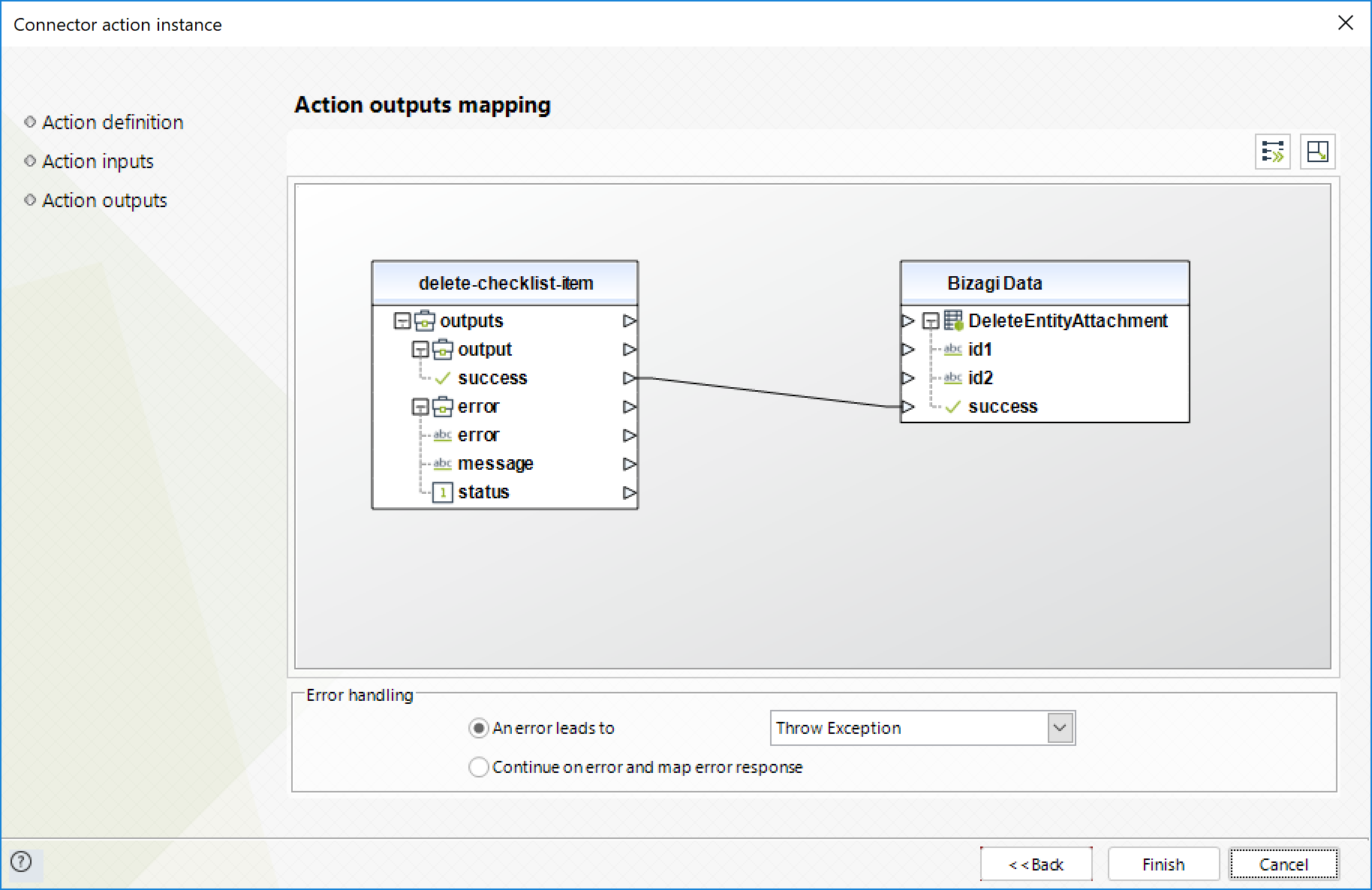Screen dimensions: 1372x890
Task: Click green checkmark icon of source success
Action: (443, 377)
